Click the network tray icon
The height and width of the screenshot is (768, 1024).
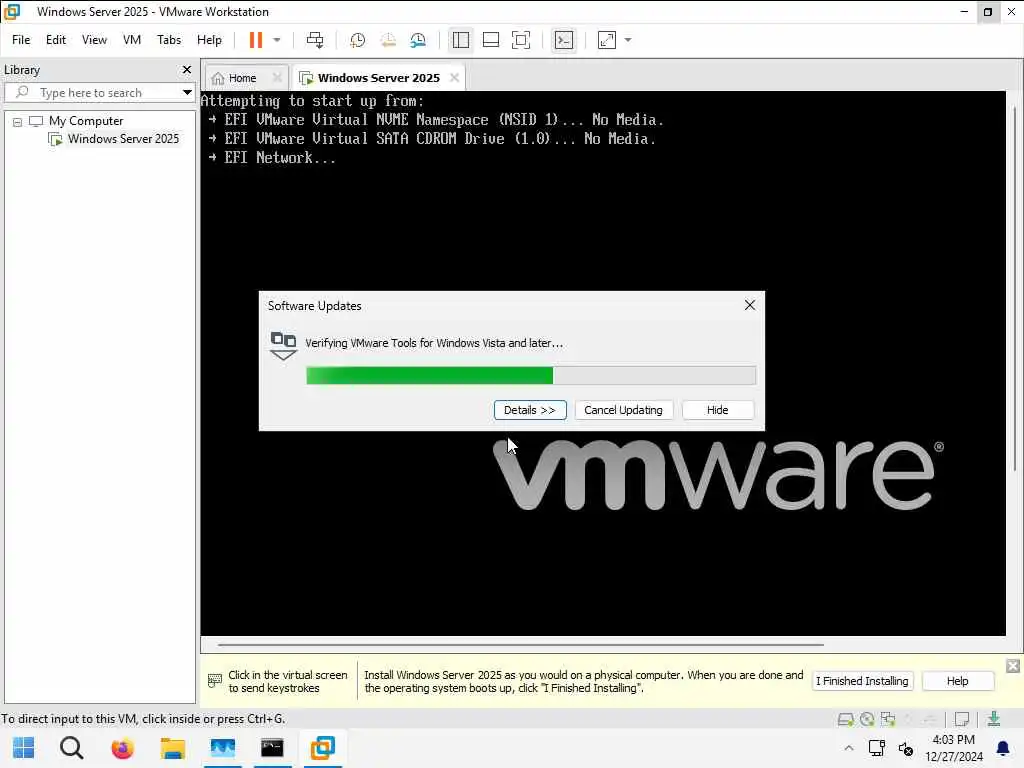876,748
